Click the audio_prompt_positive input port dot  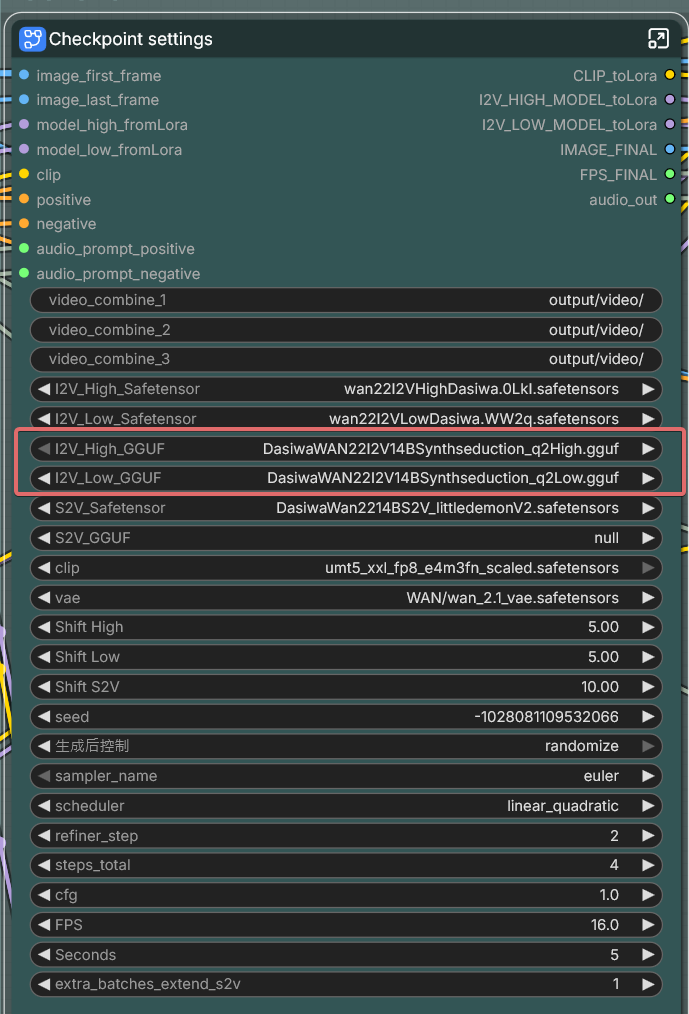pos(24,249)
